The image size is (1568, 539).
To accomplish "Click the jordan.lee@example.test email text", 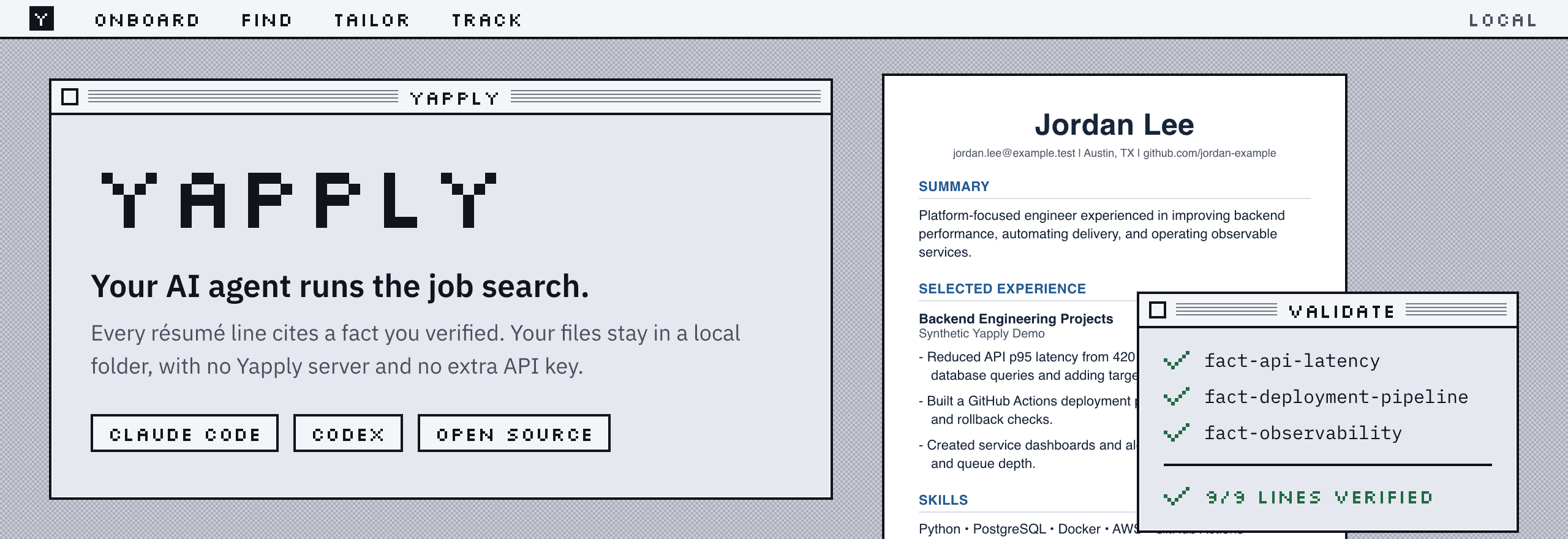I will 1014,153.
